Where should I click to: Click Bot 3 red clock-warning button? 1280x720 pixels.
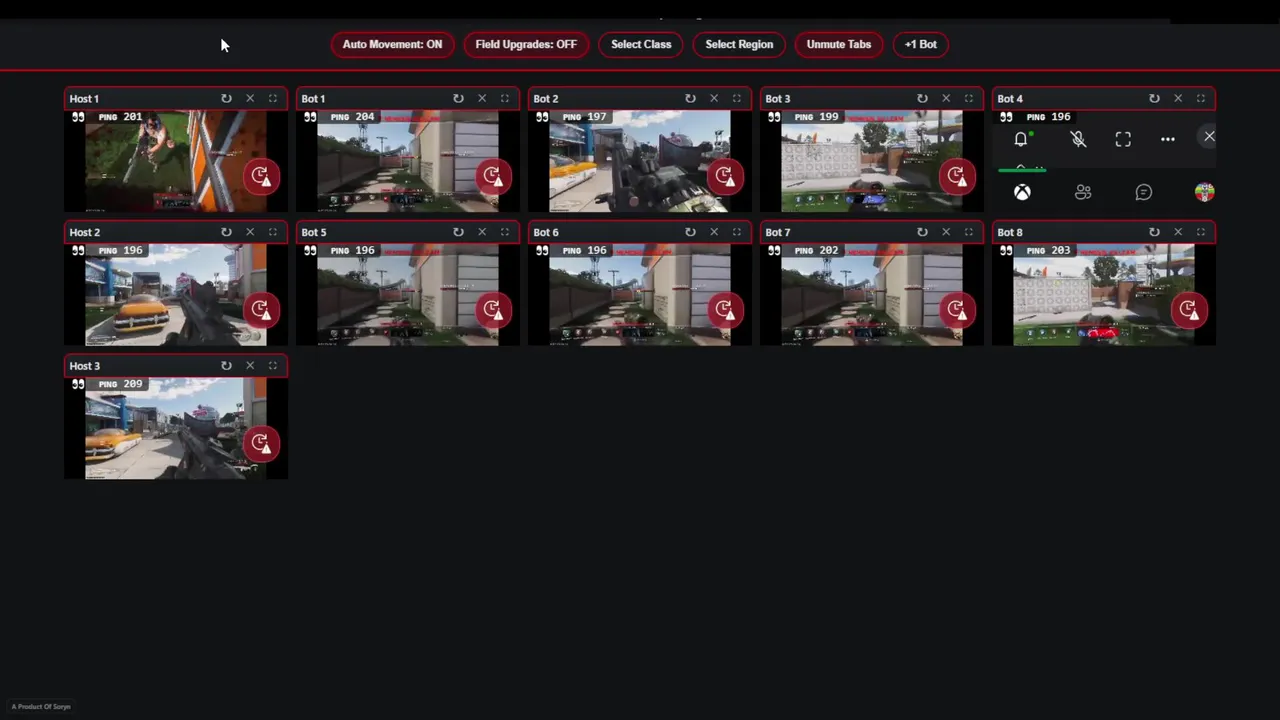(x=957, y=176)
